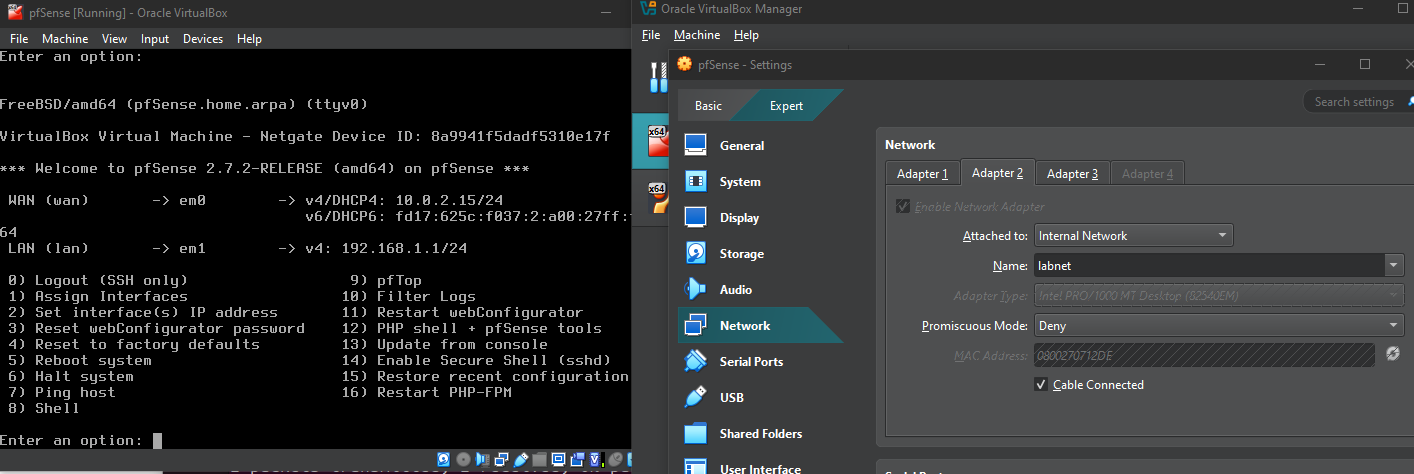The width and height of the screenshot is (1414, 474).
Task: Click the WAN 10.0.2.15/24 address text in console
Action: tap(449, 200)
